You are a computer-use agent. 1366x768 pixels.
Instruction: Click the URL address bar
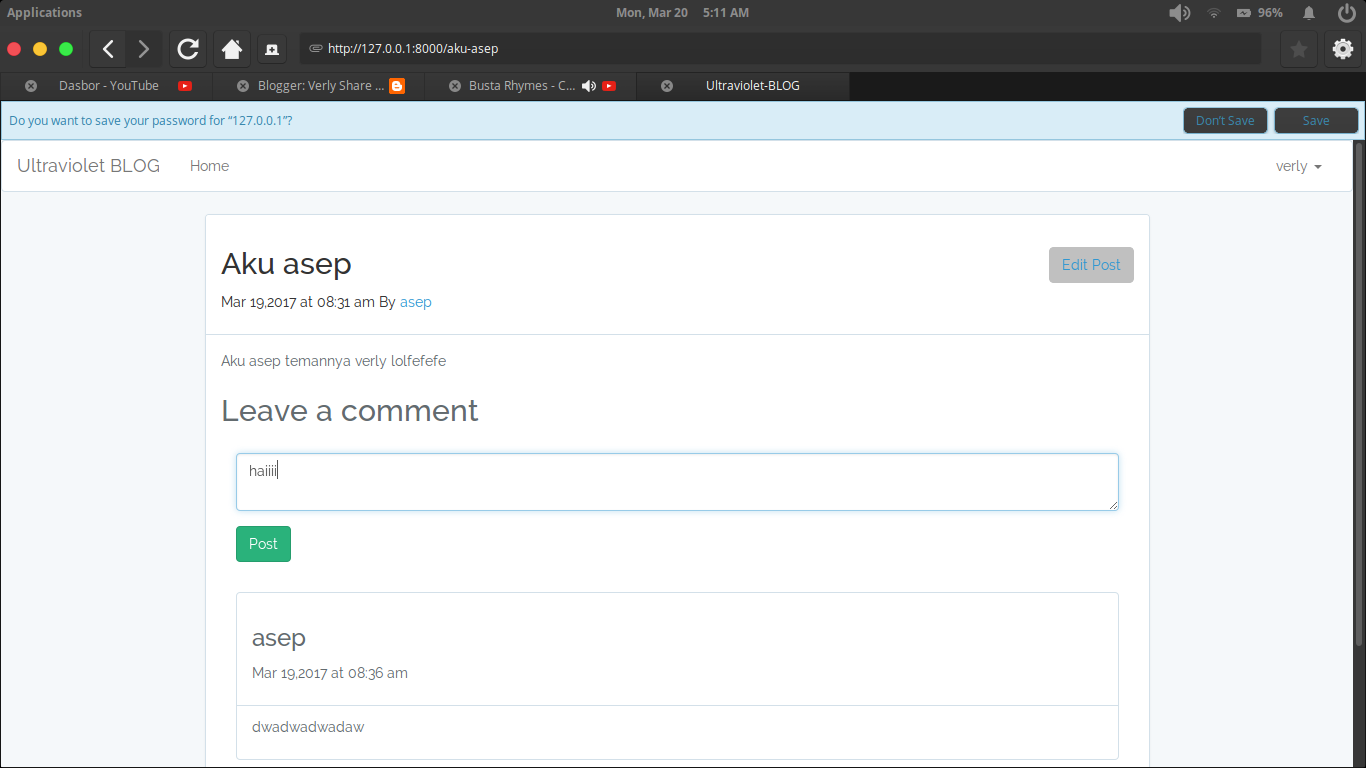(x=780, y=48)
